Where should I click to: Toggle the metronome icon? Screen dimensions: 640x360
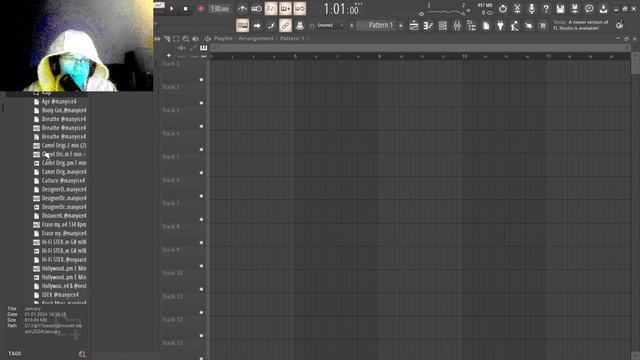point(242,9)
